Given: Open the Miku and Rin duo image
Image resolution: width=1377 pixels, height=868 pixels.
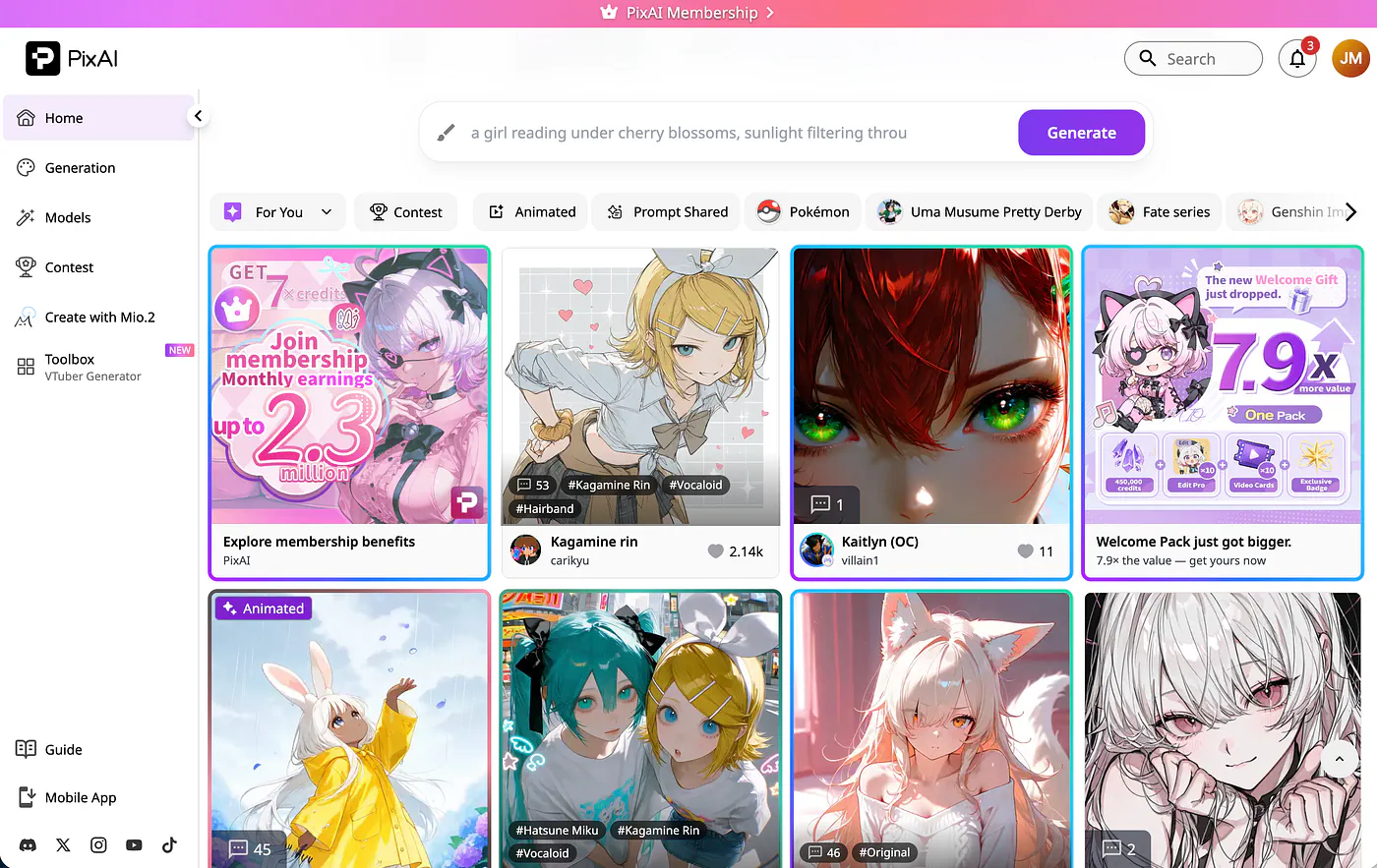Looking at the screenshot, I should tap(640, 729).
